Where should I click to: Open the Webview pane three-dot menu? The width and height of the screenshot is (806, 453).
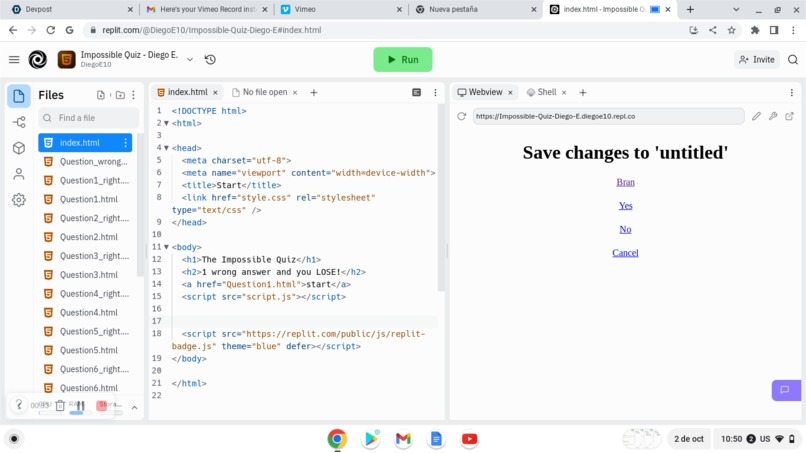(x=792, y=93)
